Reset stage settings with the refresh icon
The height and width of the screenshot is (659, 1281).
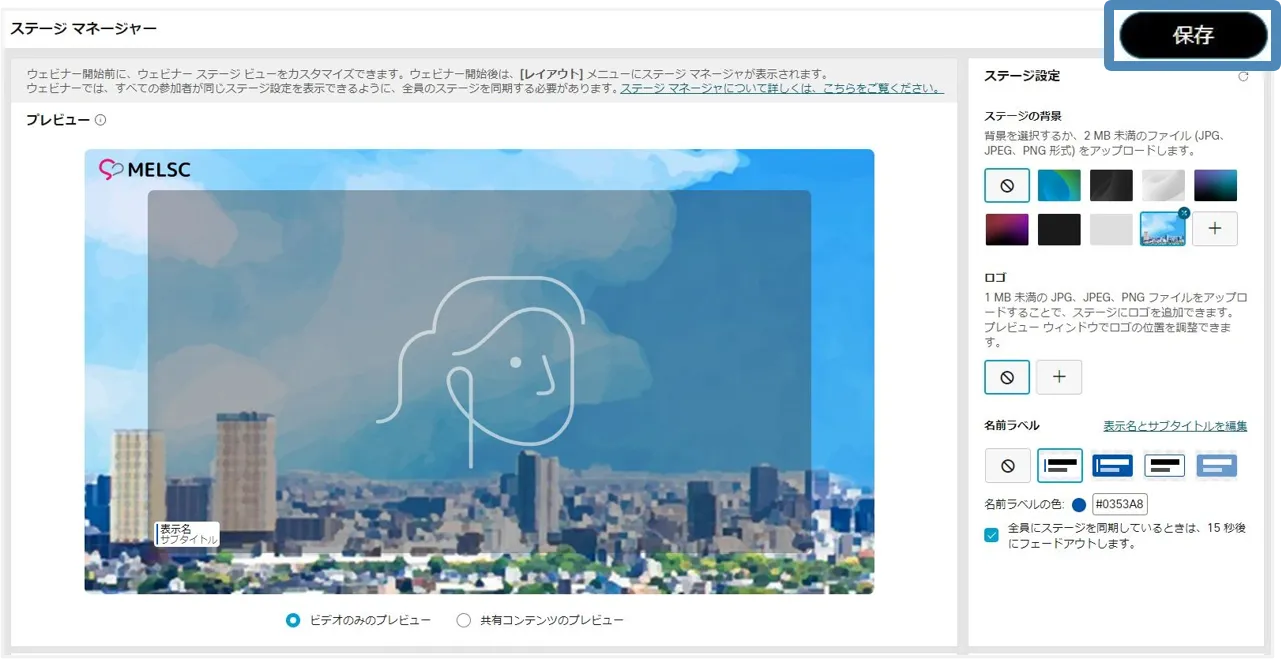[x=1243, y=76]
